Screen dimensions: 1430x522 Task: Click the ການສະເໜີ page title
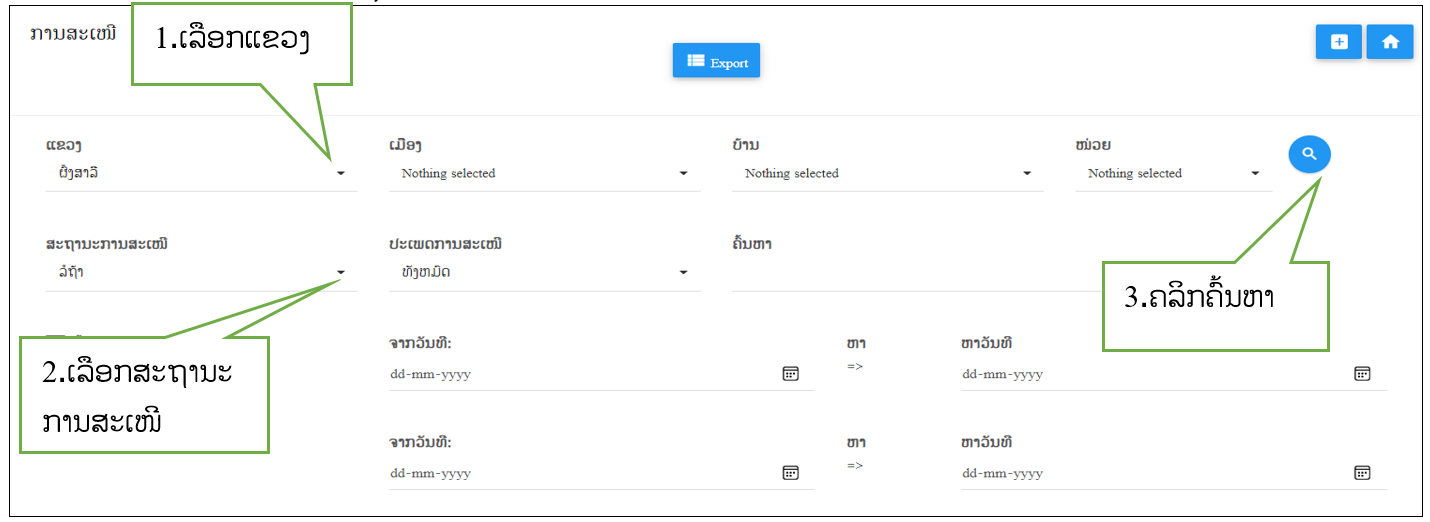pos(73,36)
